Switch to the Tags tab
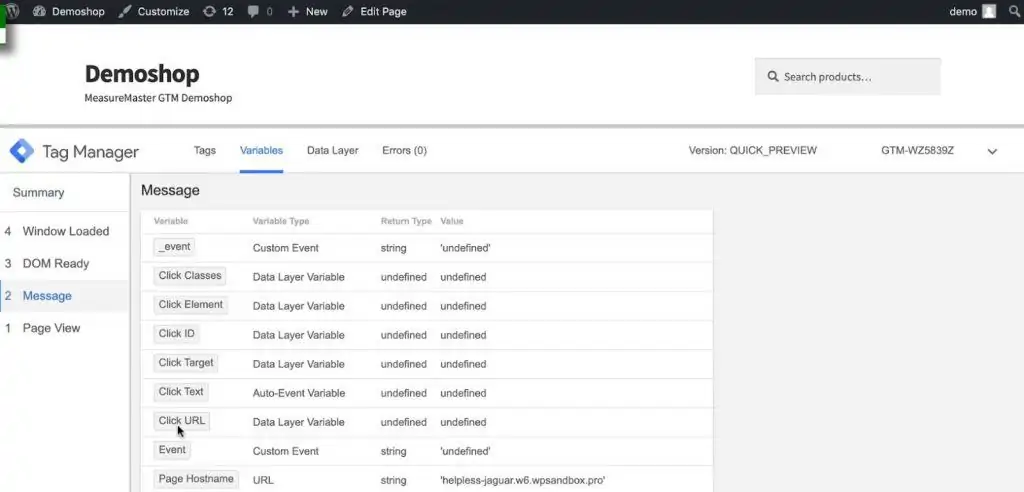The width and height of the screenshot is (1024, 492). coord(204,150)
